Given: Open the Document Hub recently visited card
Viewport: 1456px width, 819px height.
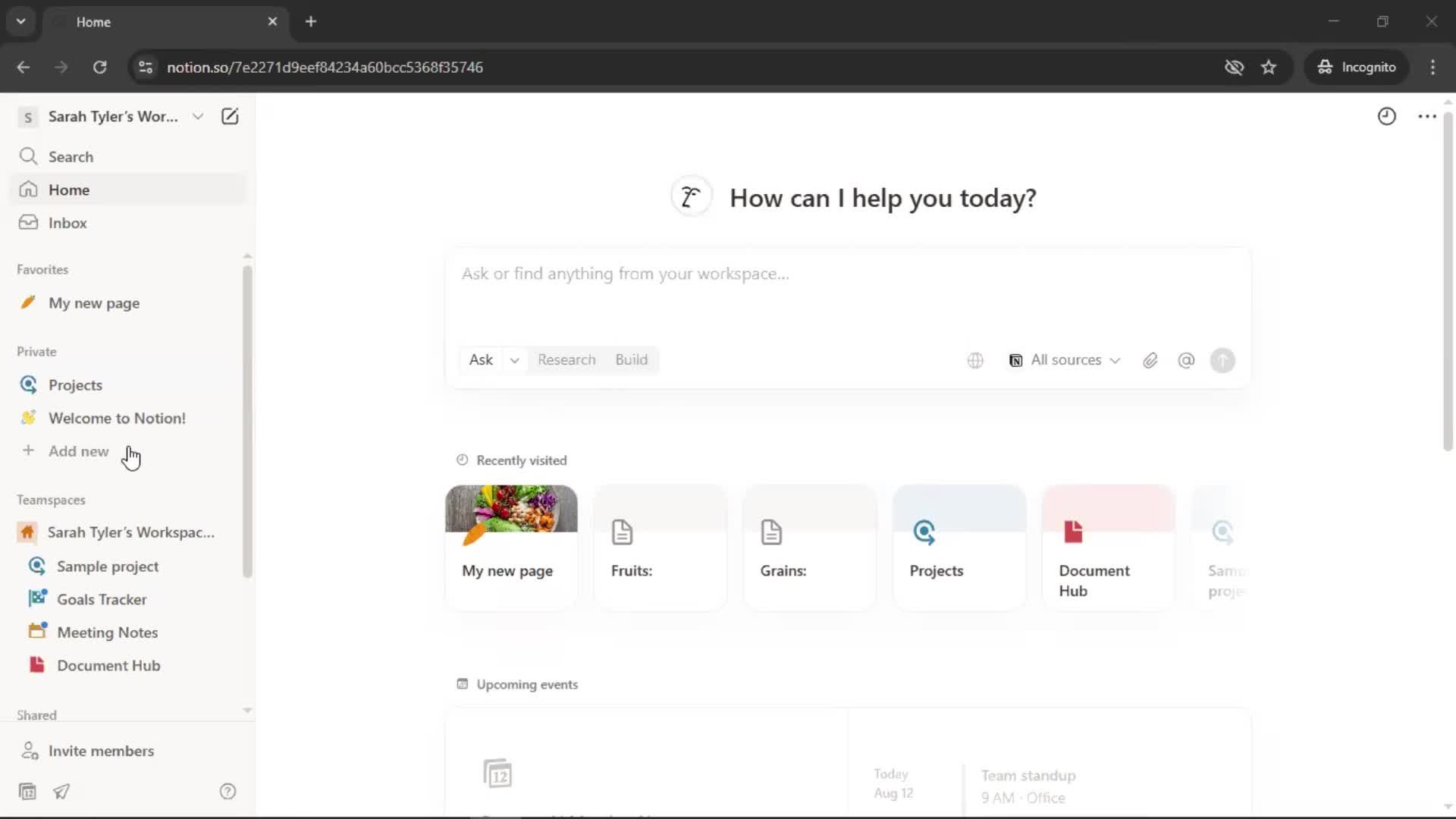Looking at the screenshot, I should [1109, 548].
